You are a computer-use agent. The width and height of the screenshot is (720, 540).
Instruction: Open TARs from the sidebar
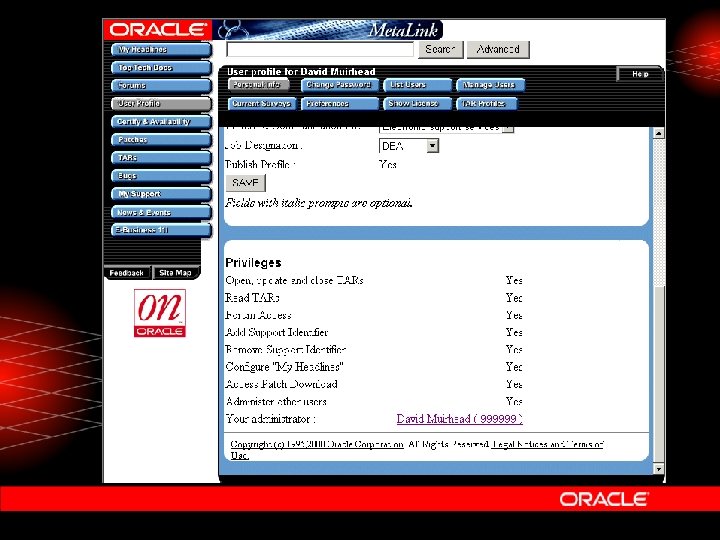161,158
